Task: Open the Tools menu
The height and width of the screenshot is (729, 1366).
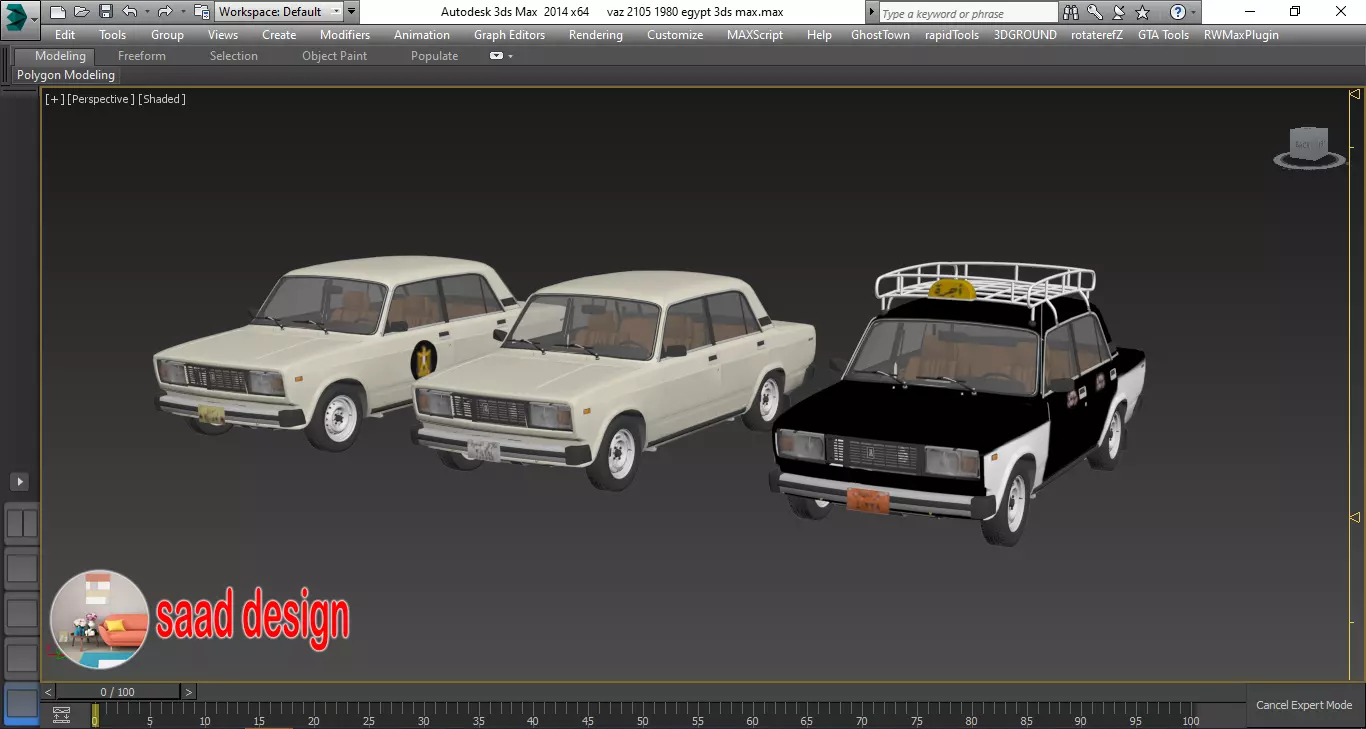Action: pyautogui.click(x=113, y=35)
